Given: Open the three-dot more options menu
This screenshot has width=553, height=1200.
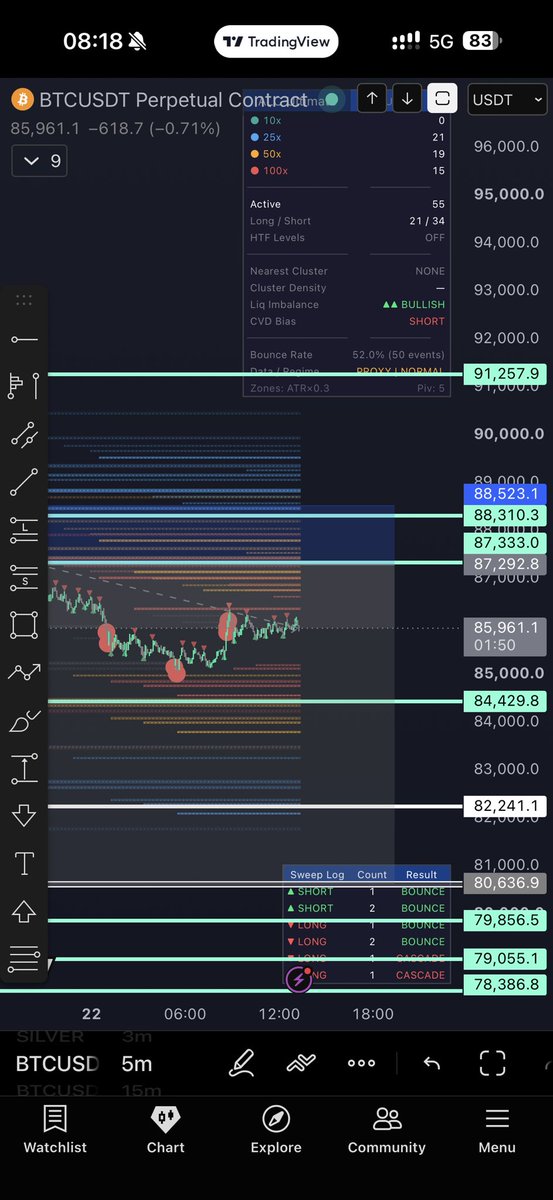Looking at the screenshot, I should coord(361,1063).
